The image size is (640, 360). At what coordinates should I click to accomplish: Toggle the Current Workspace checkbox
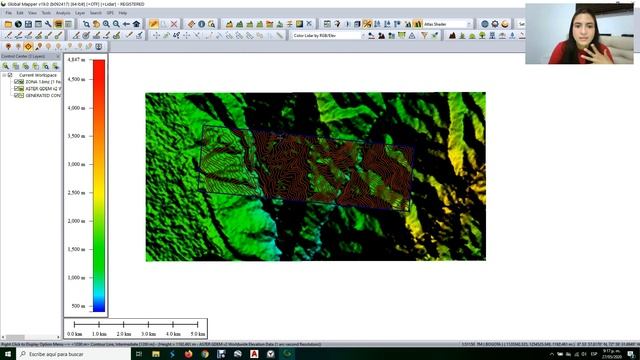click(x=10, y=75)
